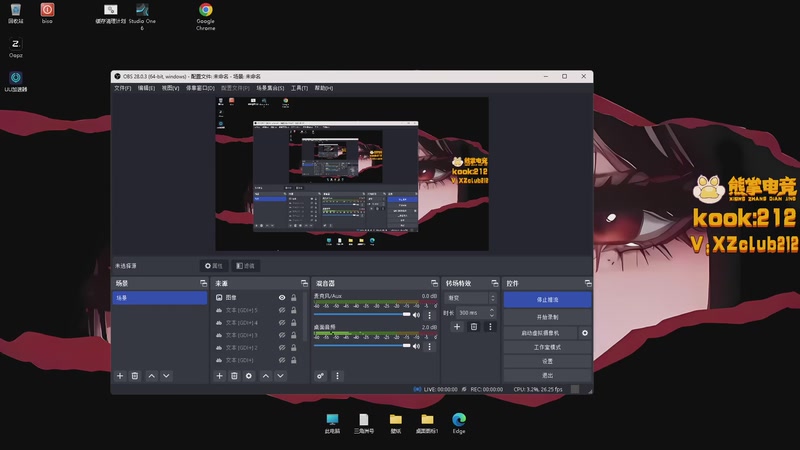Click the Sources list scrollbar

click(x=306, y=316)
